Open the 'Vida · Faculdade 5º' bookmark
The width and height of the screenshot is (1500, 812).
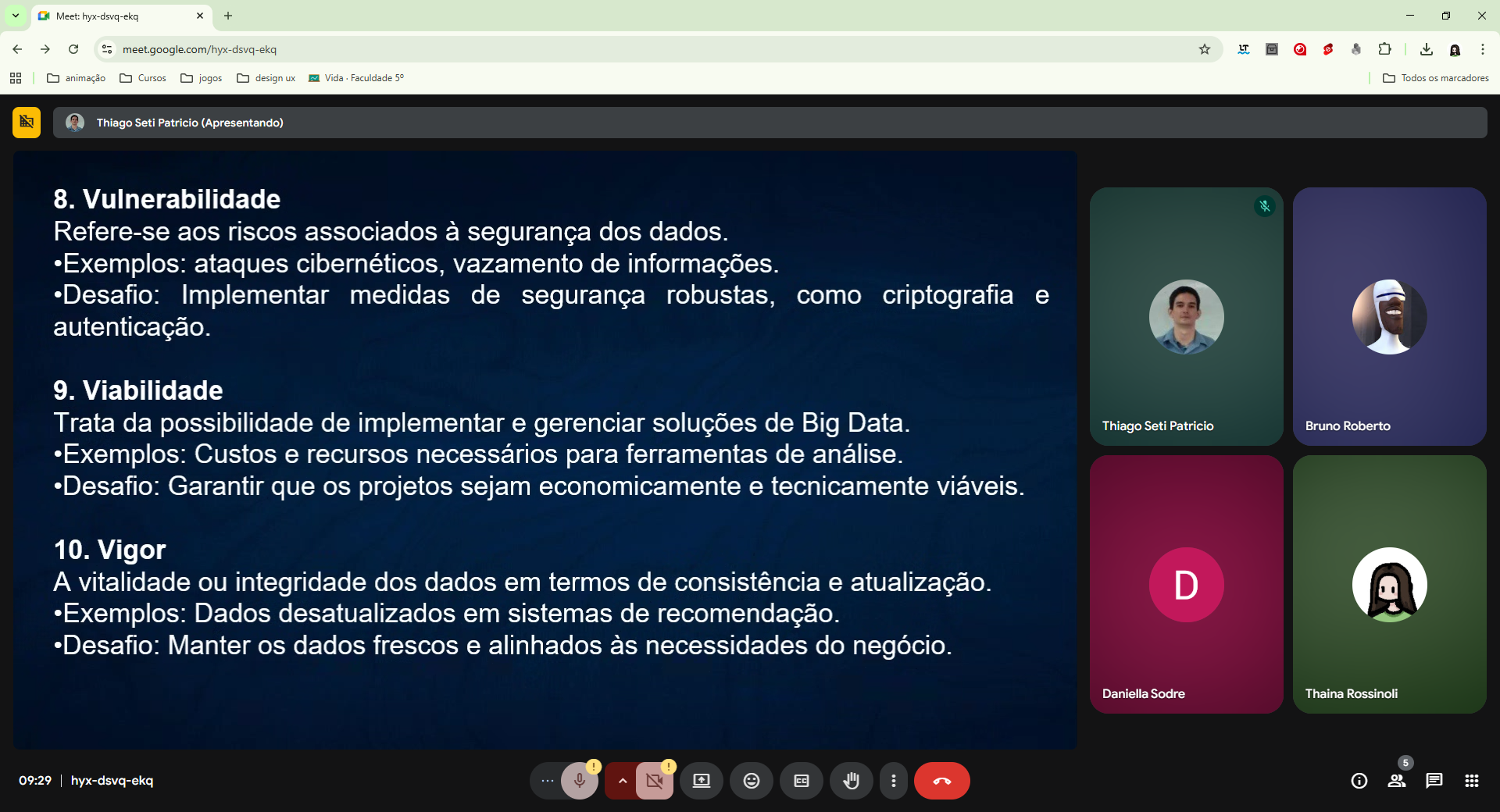pos(356,78)
